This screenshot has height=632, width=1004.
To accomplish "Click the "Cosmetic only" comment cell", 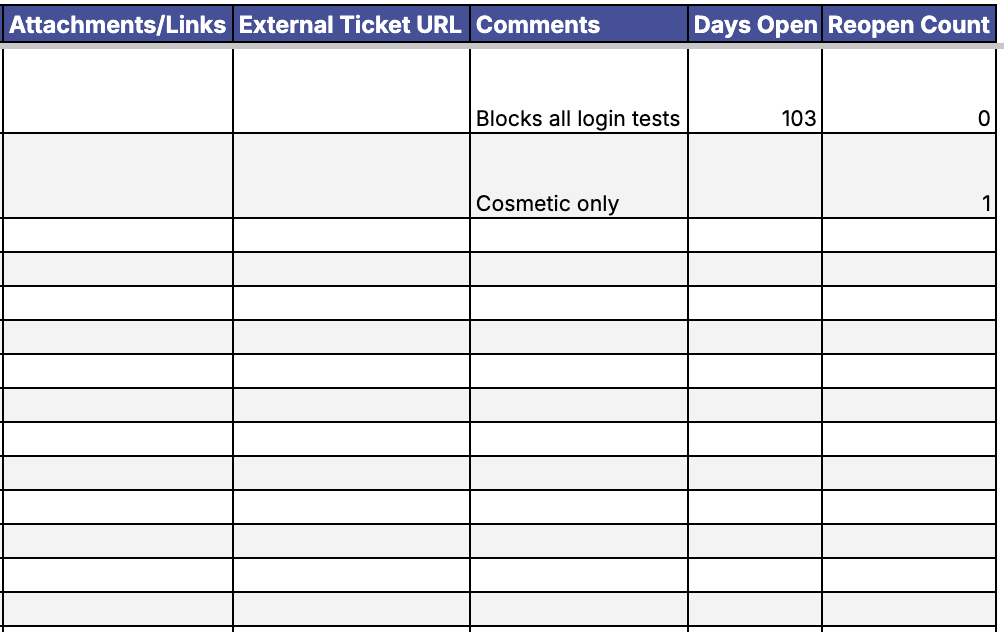I will click(x=579, y=177).
